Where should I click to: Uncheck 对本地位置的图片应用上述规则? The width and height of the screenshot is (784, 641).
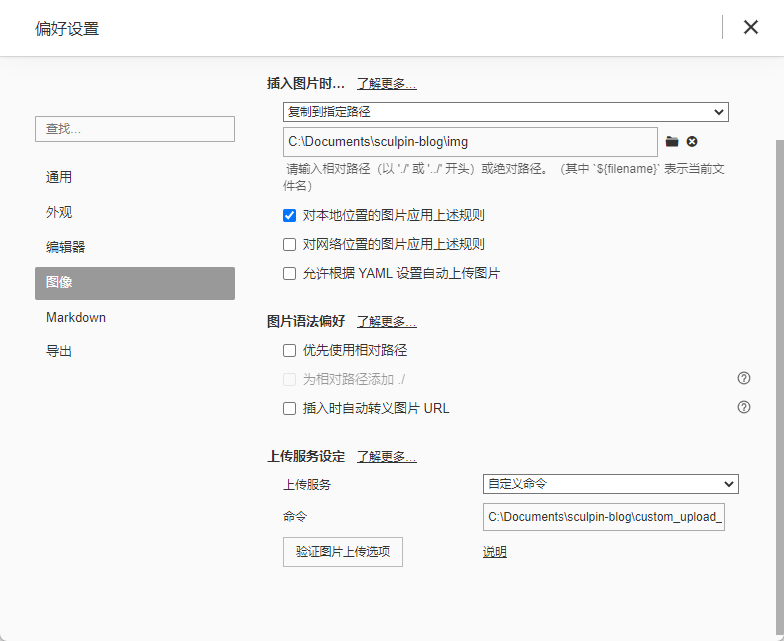pyautogui.click(x=290, y=215)
